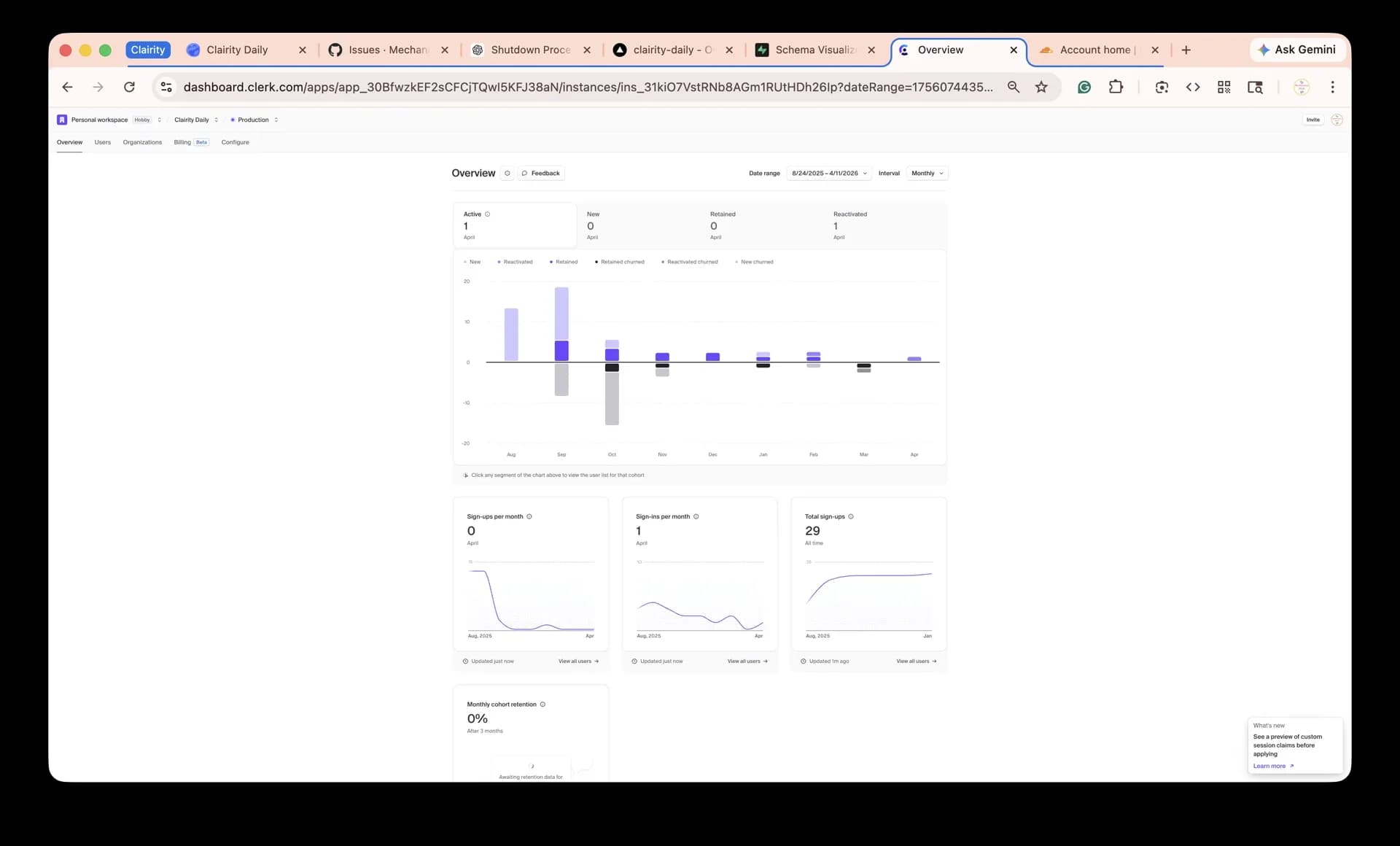Click the settings icon beside Overview heading

point(507,173)
